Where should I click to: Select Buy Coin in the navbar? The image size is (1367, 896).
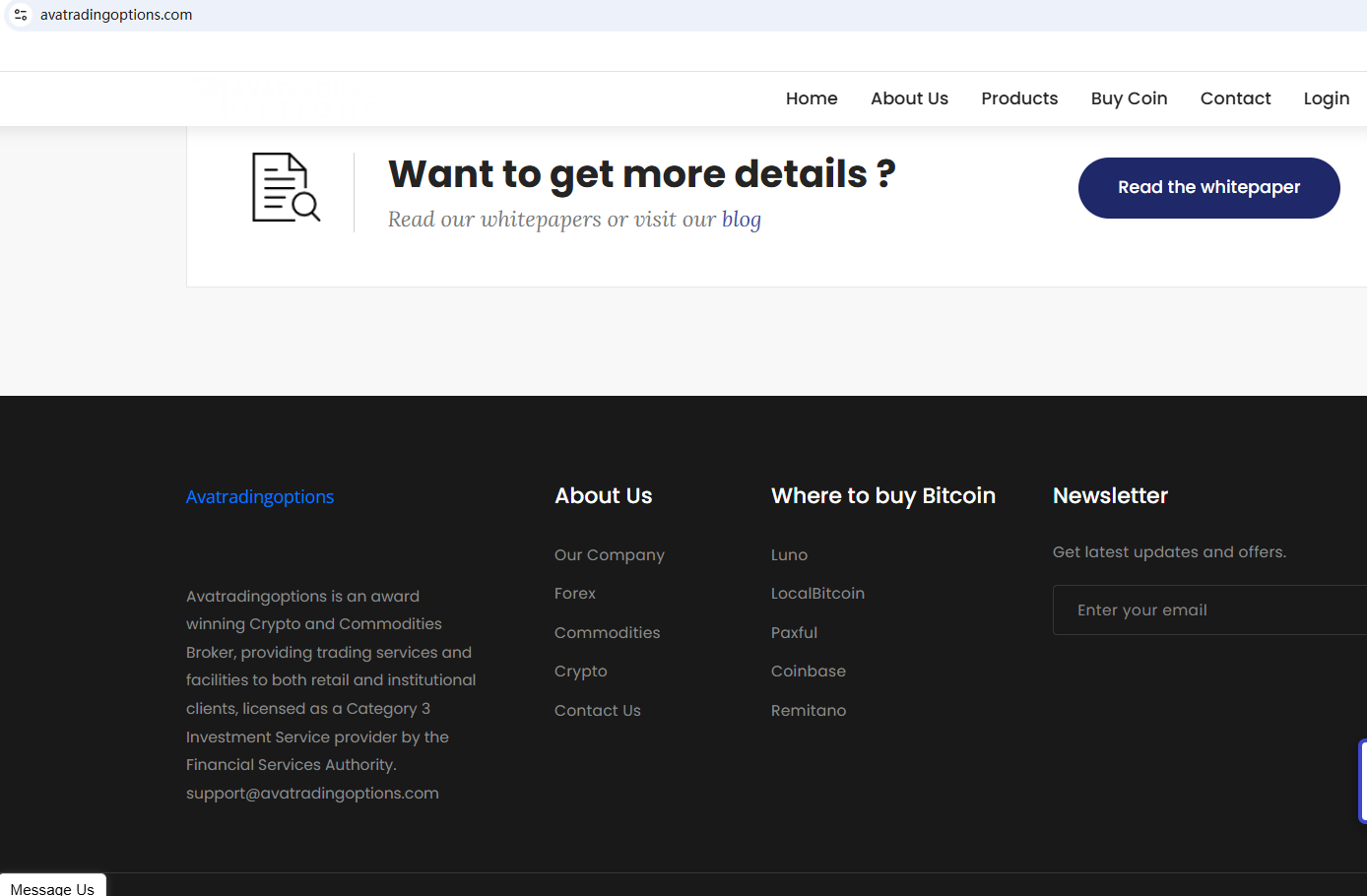pos(1129,98)
